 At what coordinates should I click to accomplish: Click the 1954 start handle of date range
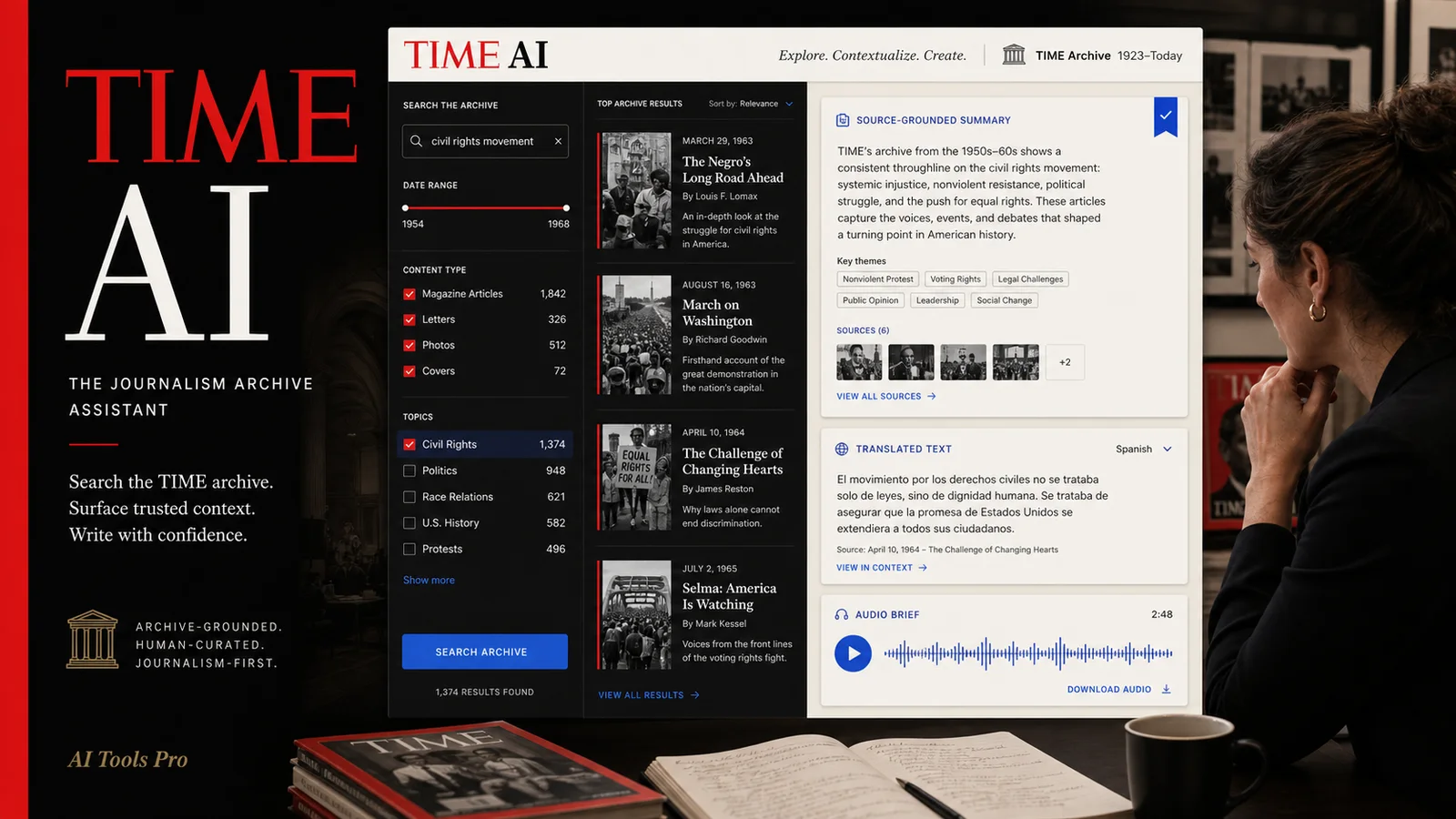(x=405, y=207)
